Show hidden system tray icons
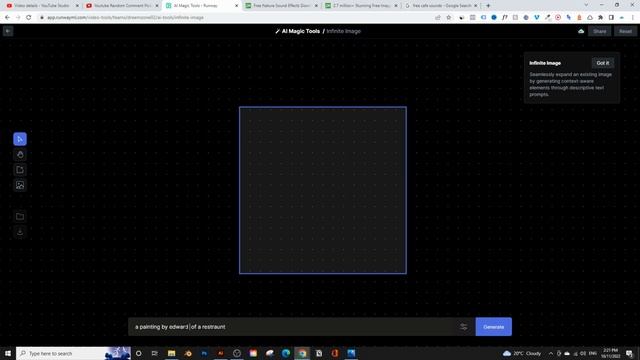 point(551,353)
